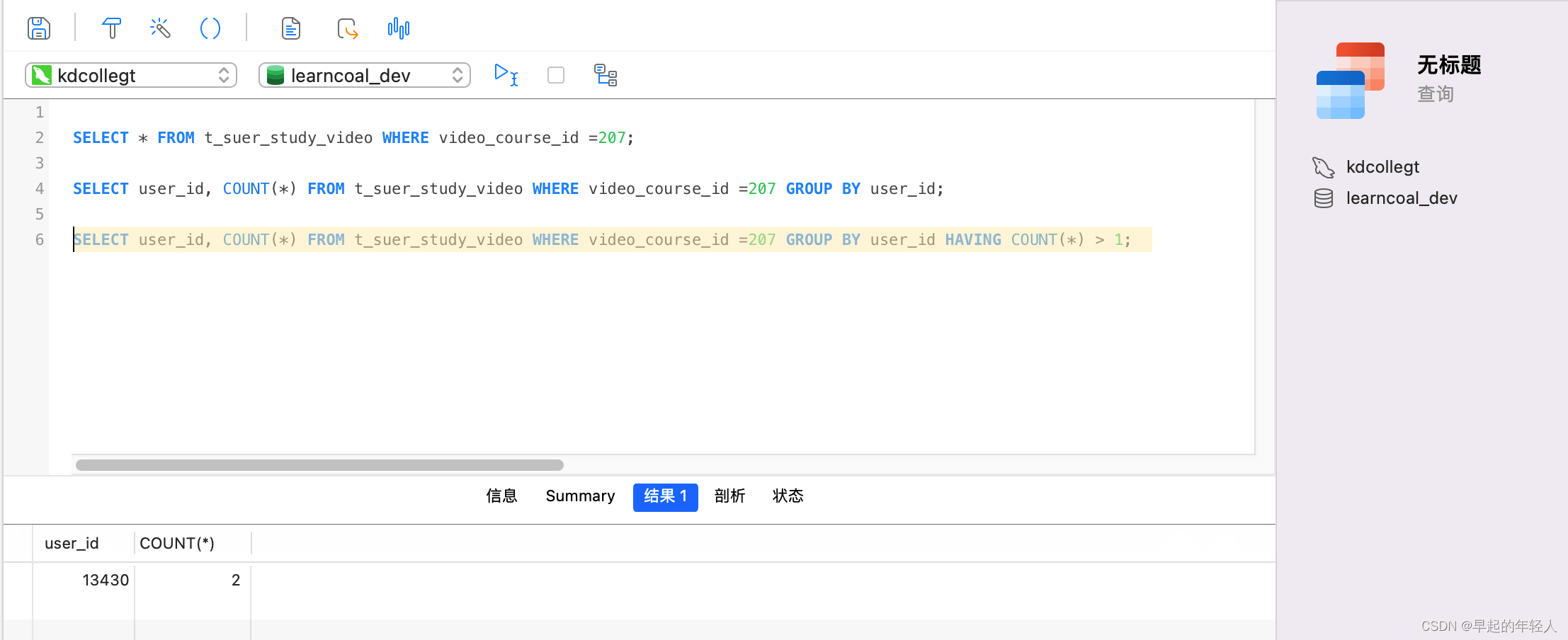Open the learncoal_dev database dropdown
Viewport: 1568px width, 640px height.
365,75
